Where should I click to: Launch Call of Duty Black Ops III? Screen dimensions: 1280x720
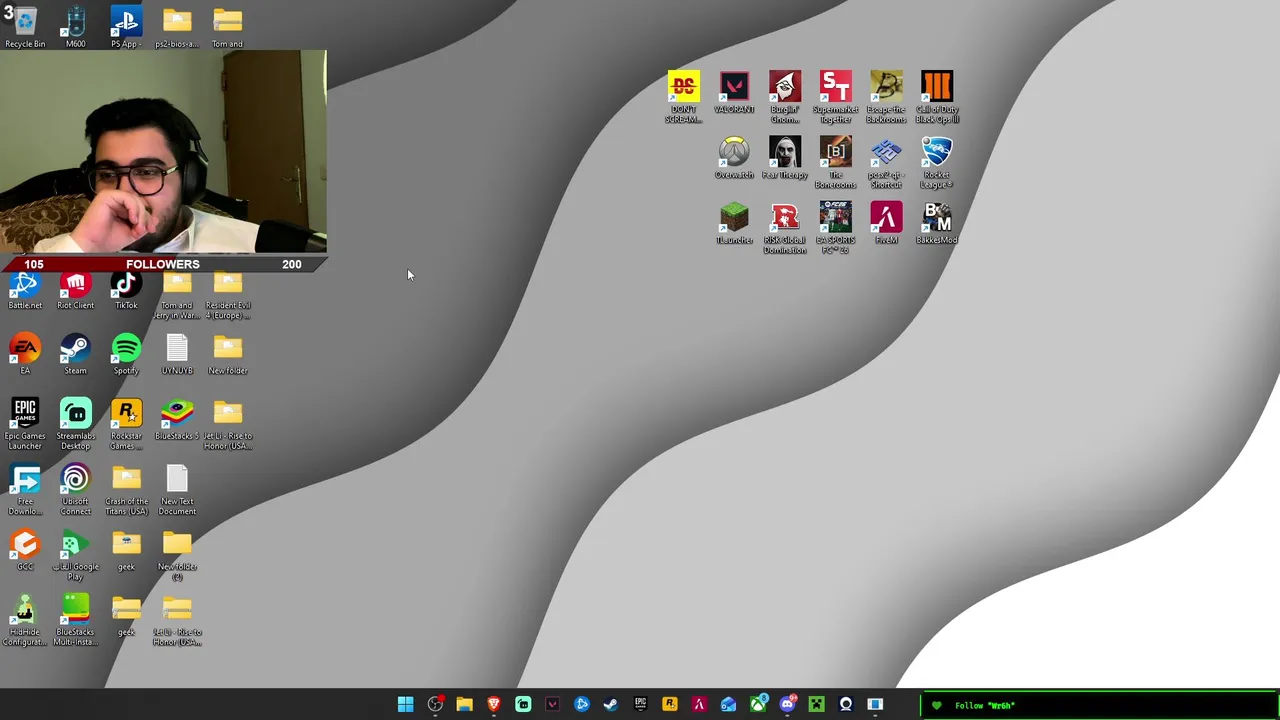coord(937,97)
